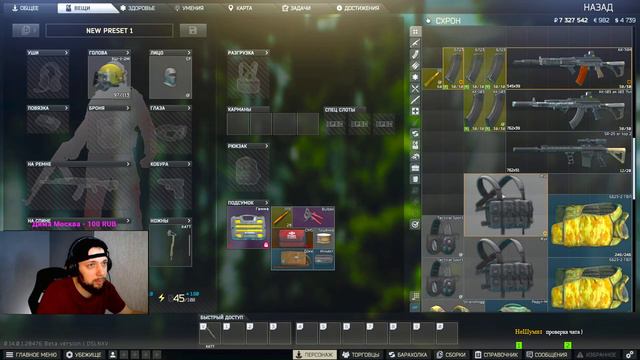Click the first special slot
Image resolution: width=640 pixels, height=360 pixels.
[335, 124]
